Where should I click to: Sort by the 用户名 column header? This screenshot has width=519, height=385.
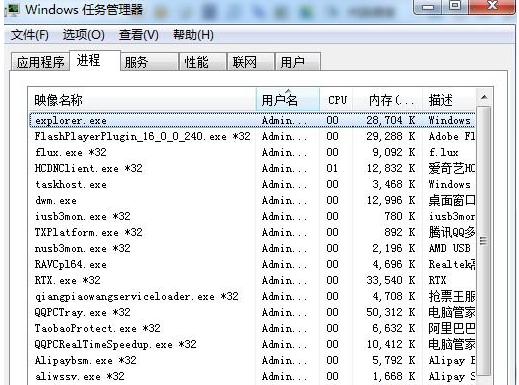tap(288, 100)
